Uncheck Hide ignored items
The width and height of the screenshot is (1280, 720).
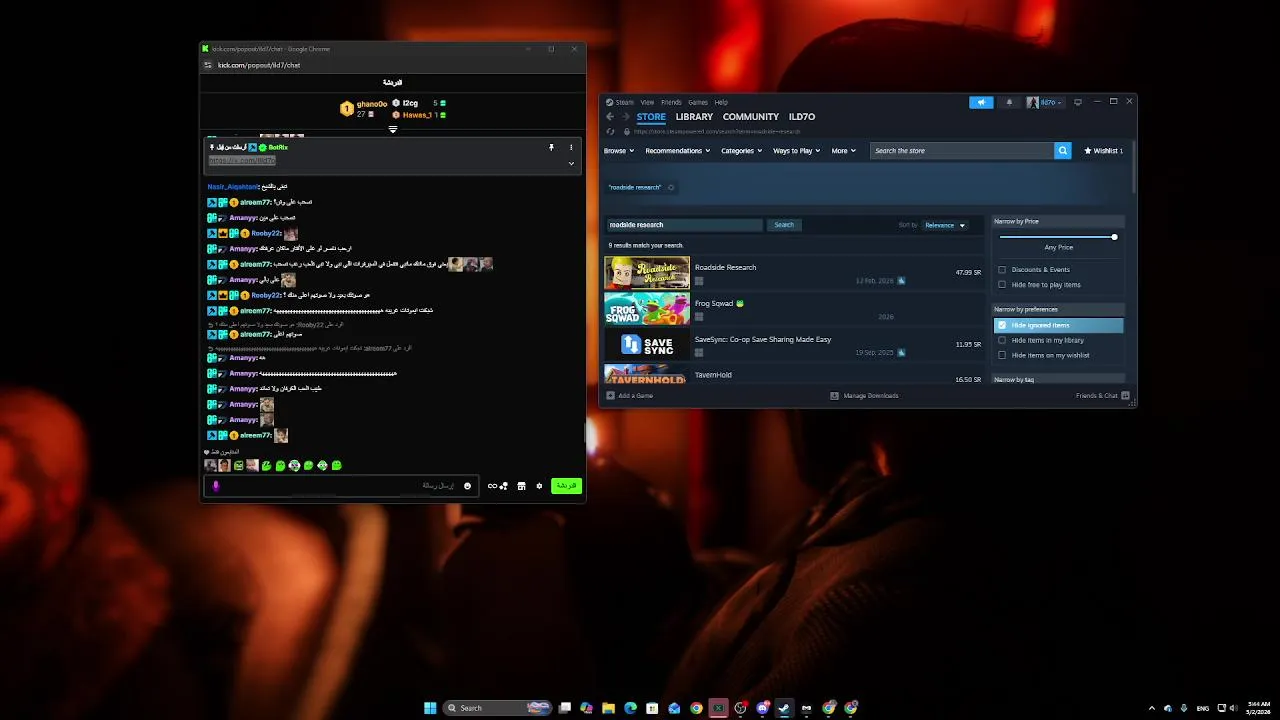pos(1002,325)
